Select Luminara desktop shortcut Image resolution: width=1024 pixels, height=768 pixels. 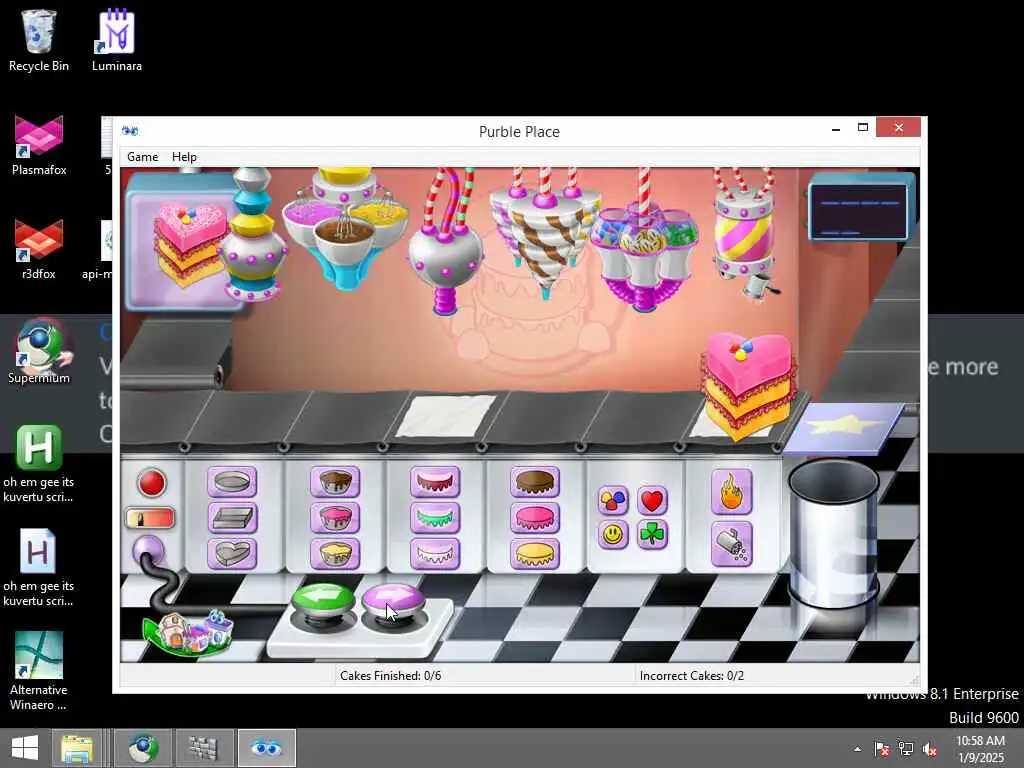[117, 40]
